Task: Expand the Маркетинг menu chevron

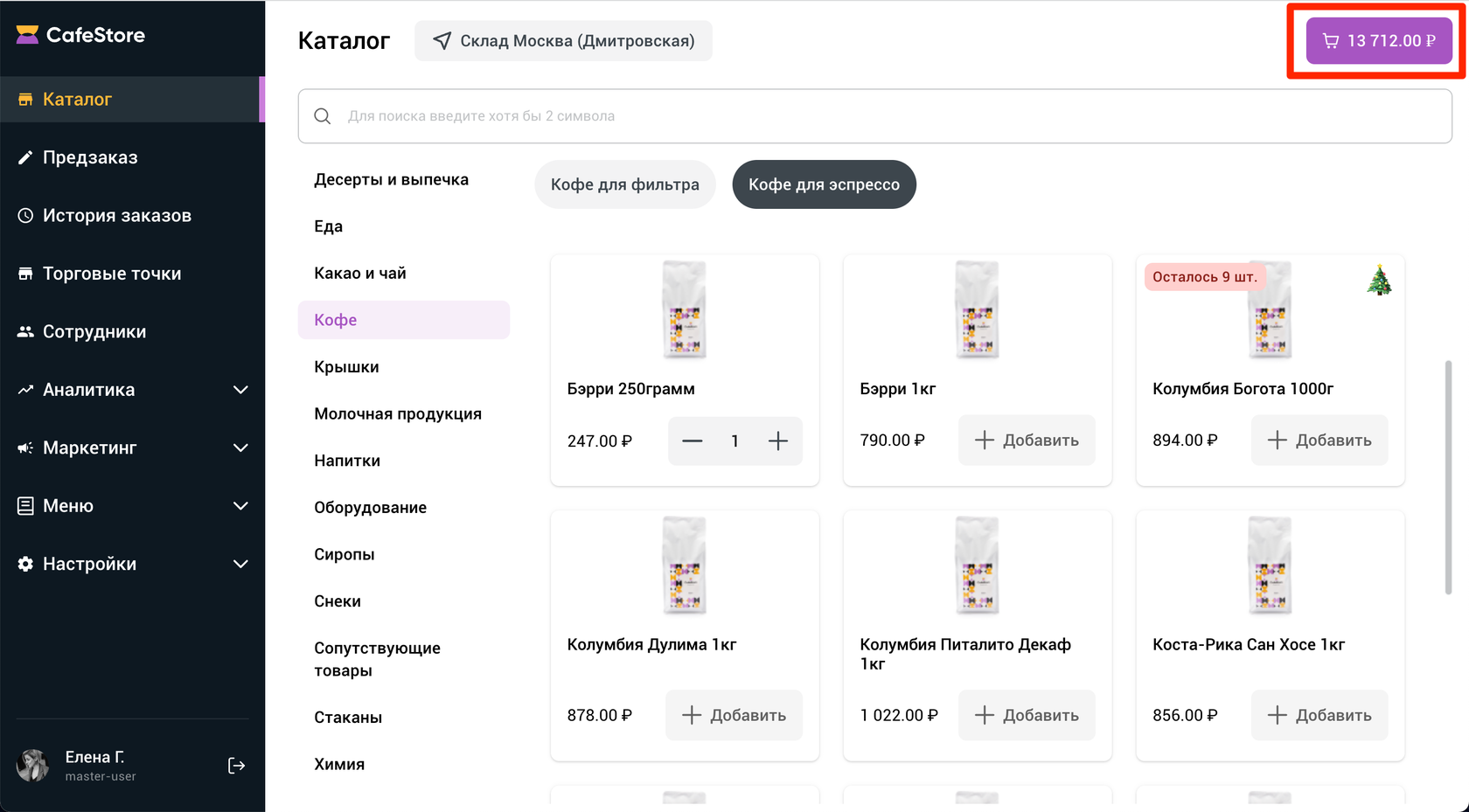Action: click(x=240, y=448)
